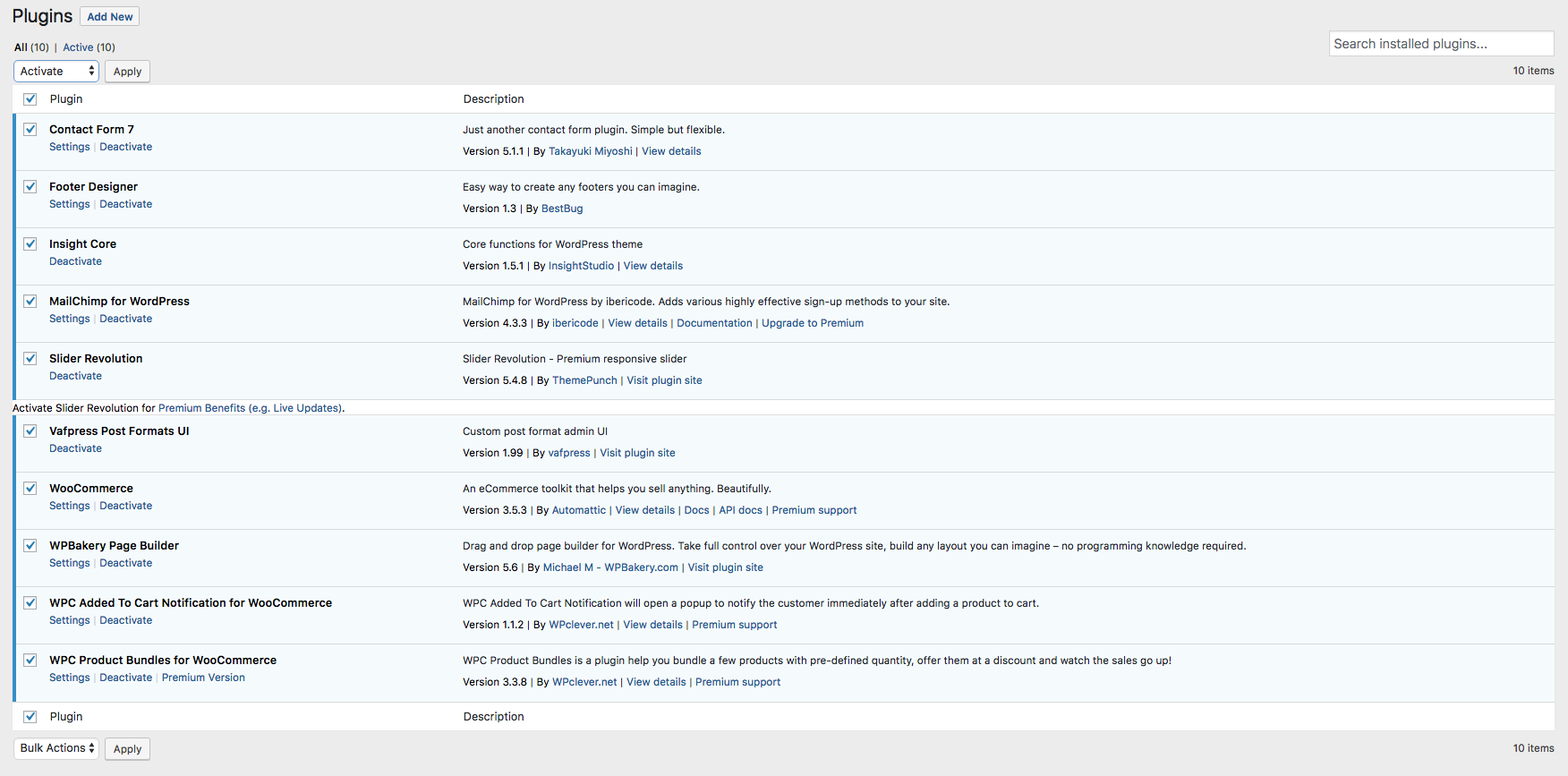This screenshot has height=776, width=1568.
Task: Deactivate Vafpress Post Formats UI
Action: tap(76, 448)
